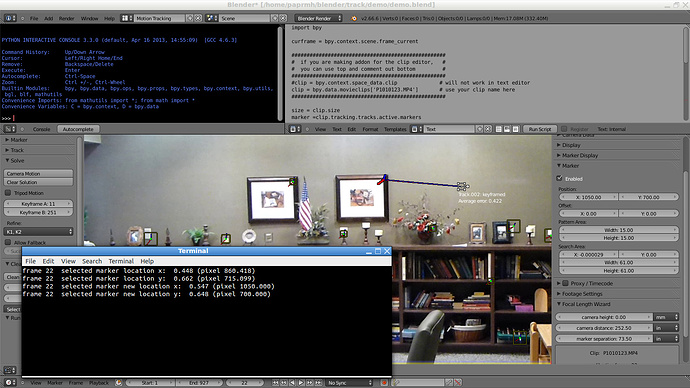The height and width of the screenshot is (388, 690).
Task: Click the Console menu button
Action: (41, 129)
